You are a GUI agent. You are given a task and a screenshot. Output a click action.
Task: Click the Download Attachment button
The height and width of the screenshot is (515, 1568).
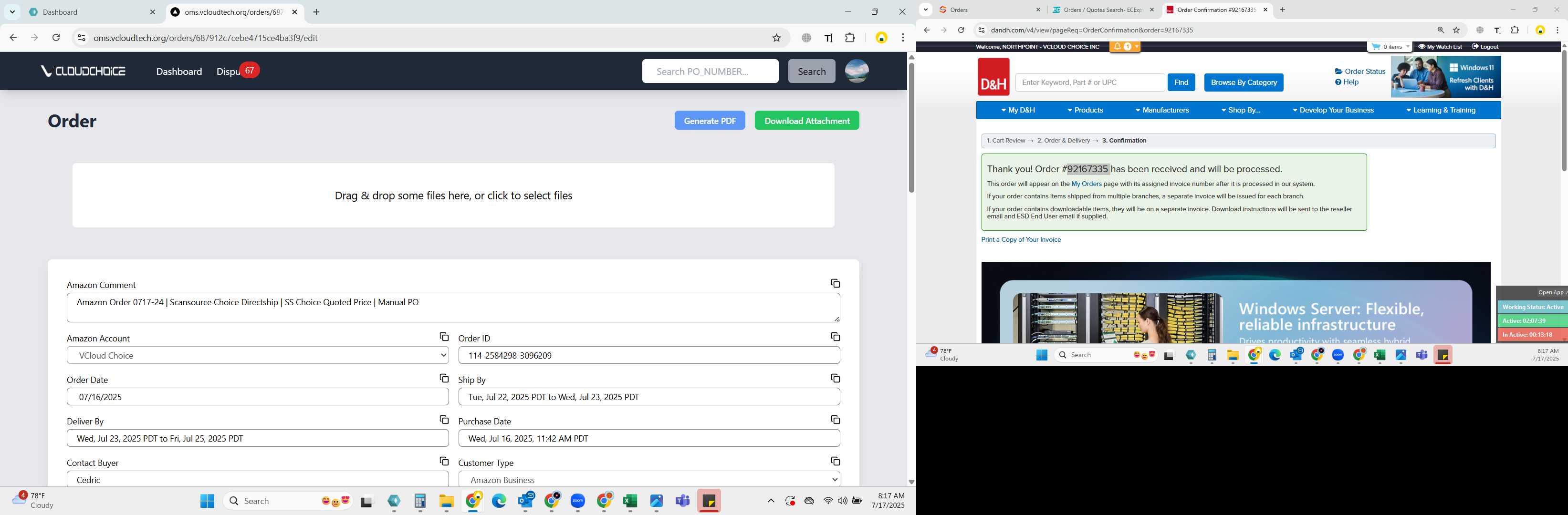click(806, 120)
